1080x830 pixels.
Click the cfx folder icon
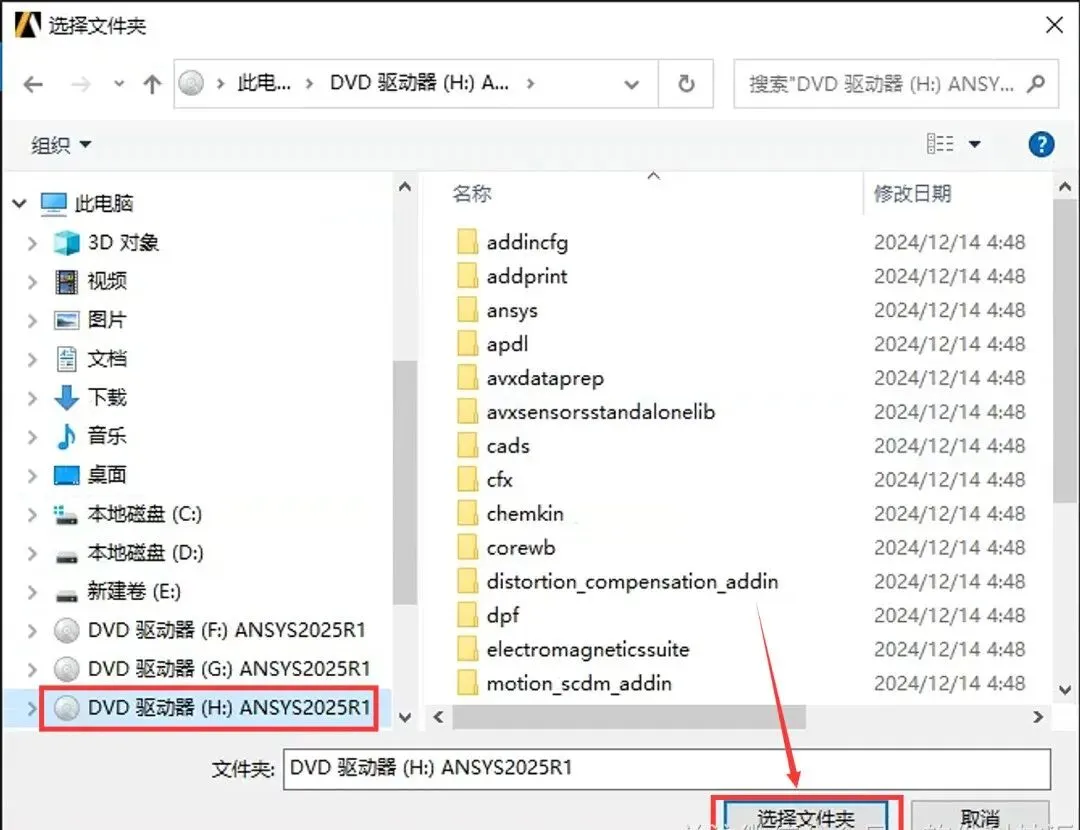[467, 479]
